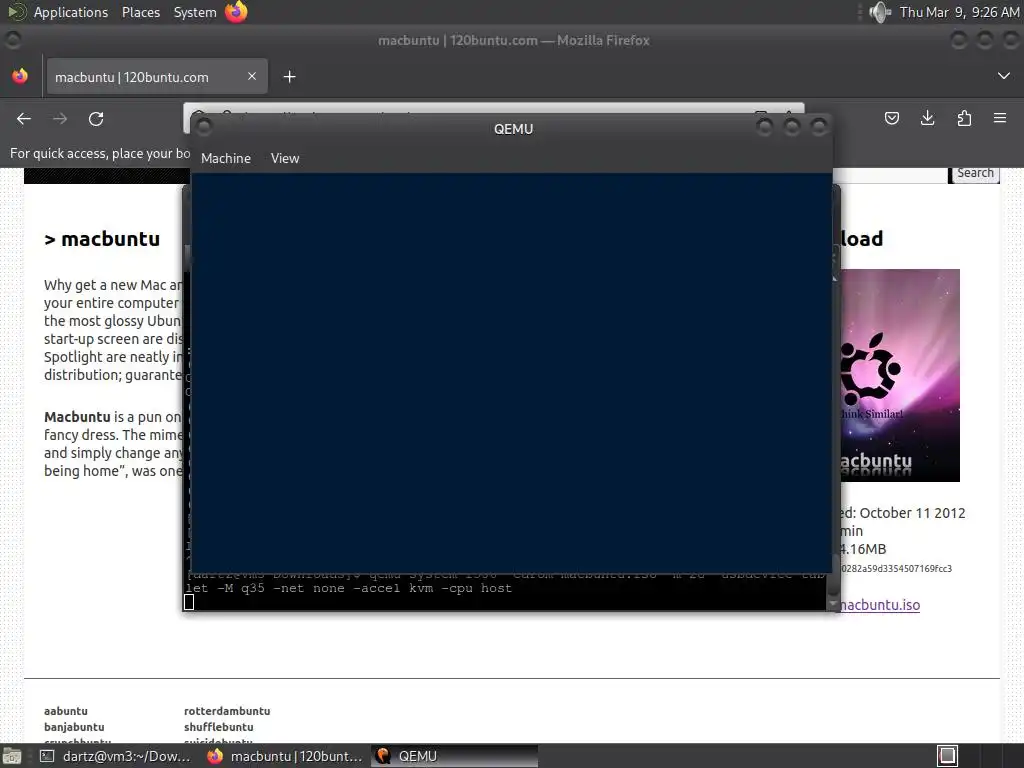Open the shufflebuntu link

pos(218,727)
